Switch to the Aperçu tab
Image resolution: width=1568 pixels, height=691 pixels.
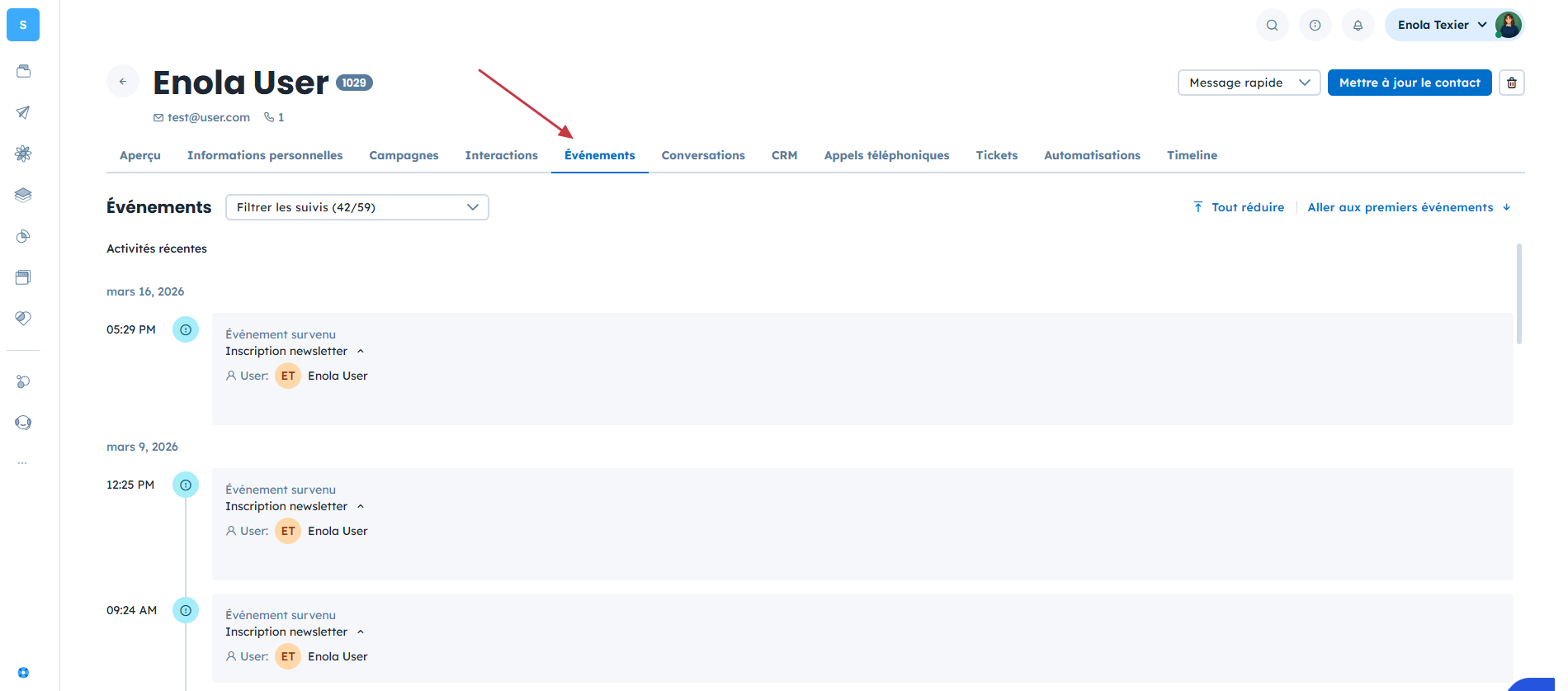click(140, 155)
